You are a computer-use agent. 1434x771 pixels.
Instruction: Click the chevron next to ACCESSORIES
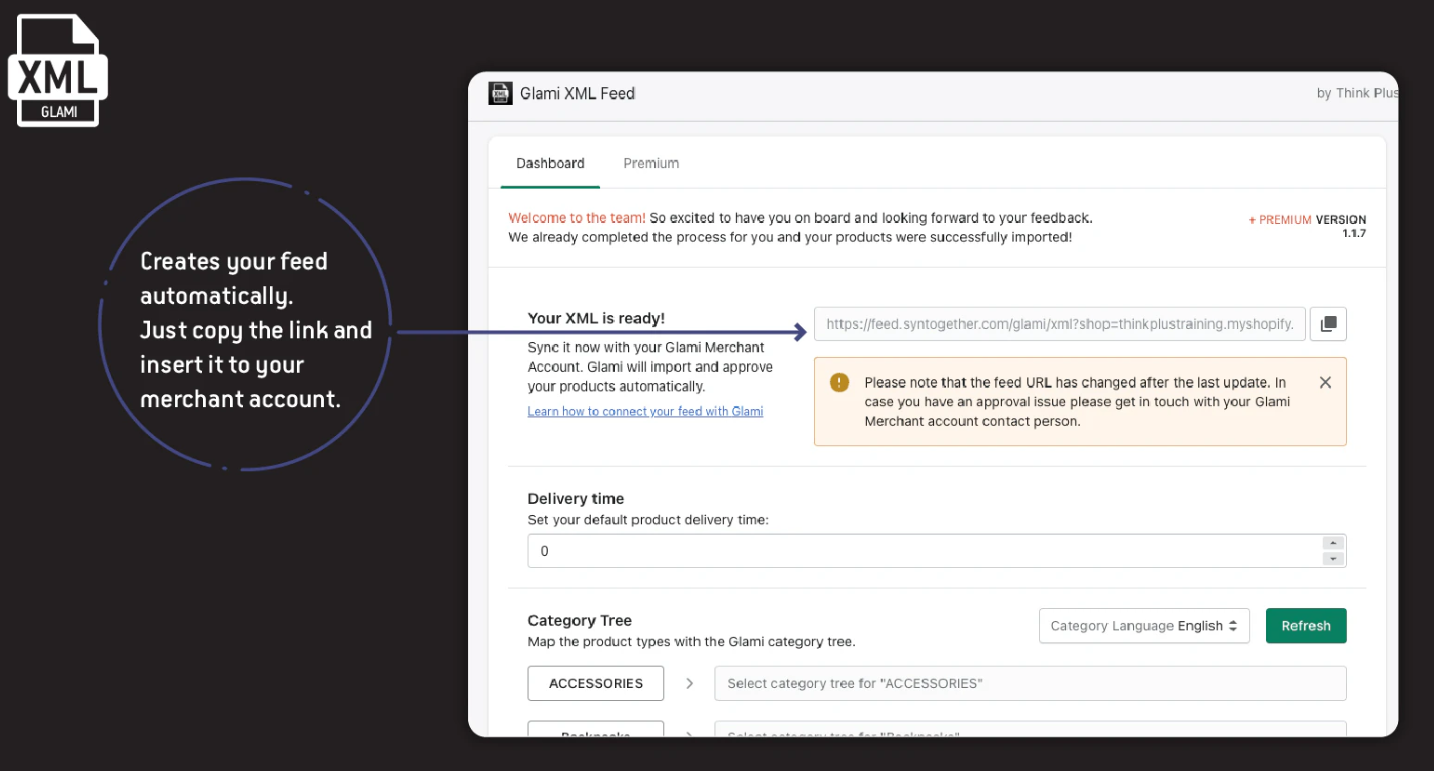690,683
